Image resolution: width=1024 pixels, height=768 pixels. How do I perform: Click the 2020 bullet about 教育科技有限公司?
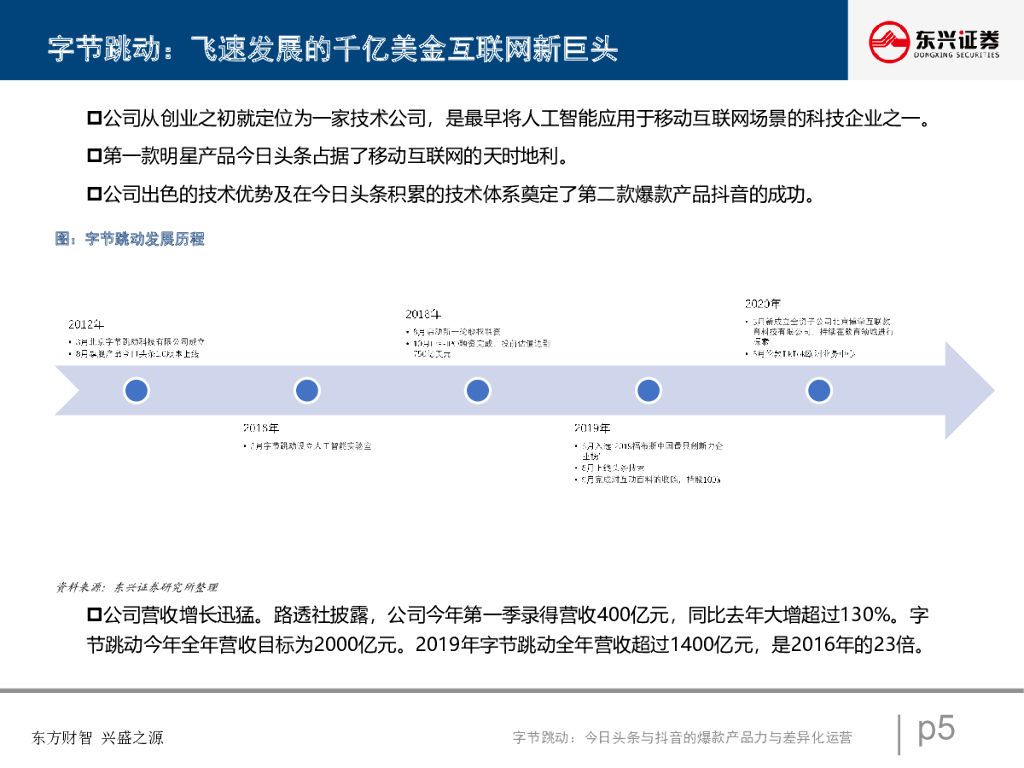pyautogui.click(x=819, y=331)
